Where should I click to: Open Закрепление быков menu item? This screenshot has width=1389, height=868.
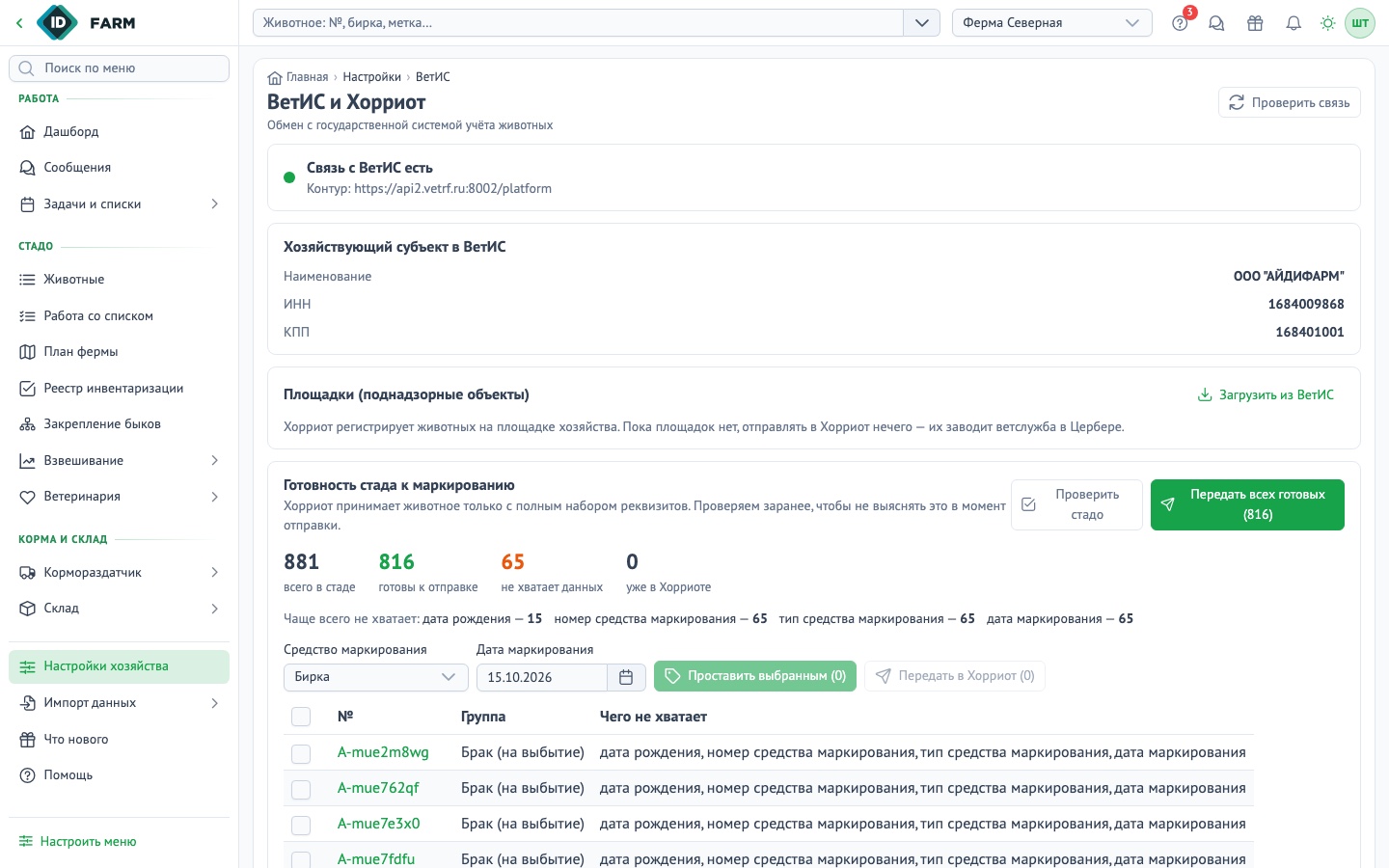(x=119, y=424)
